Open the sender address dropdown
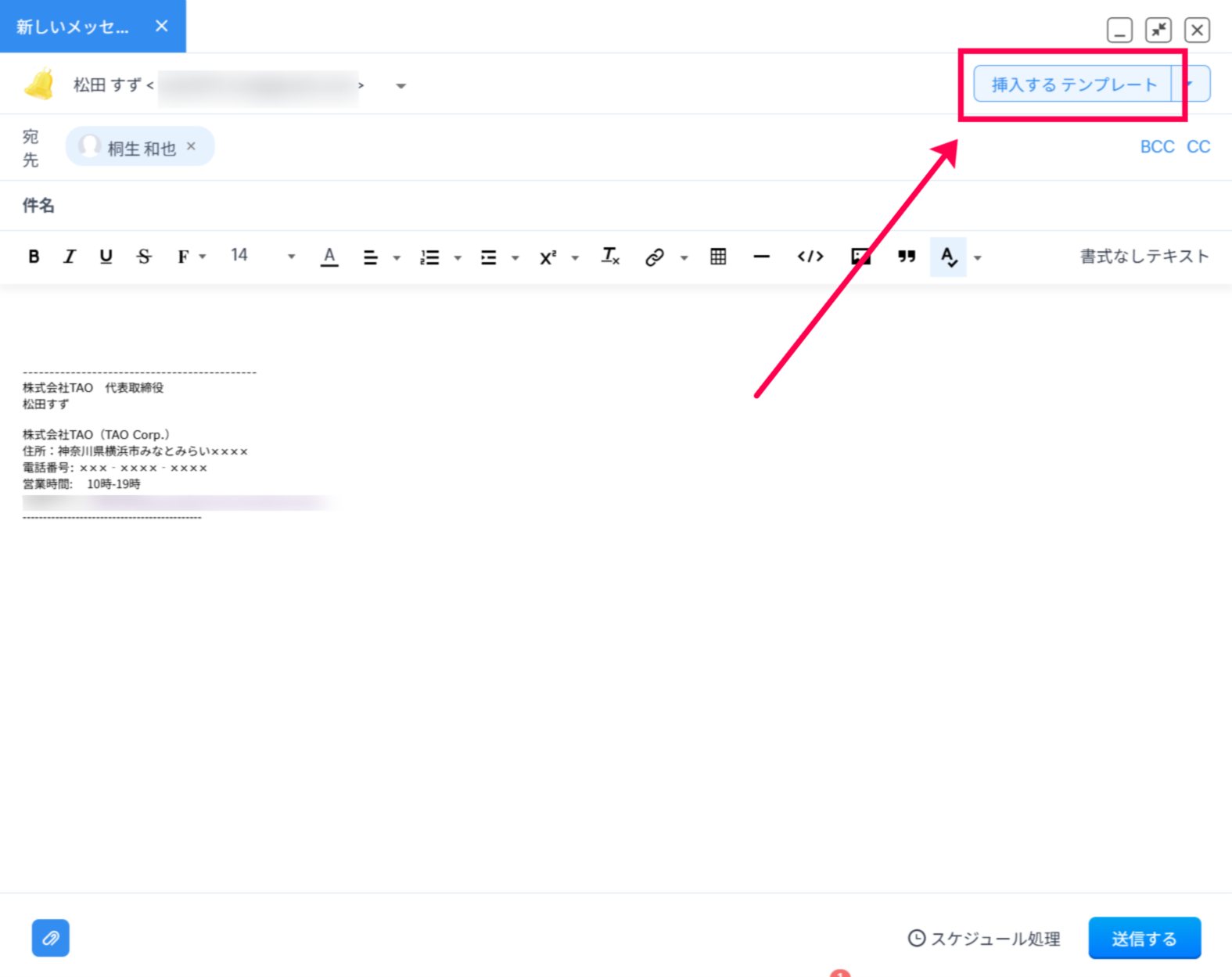 400,85
